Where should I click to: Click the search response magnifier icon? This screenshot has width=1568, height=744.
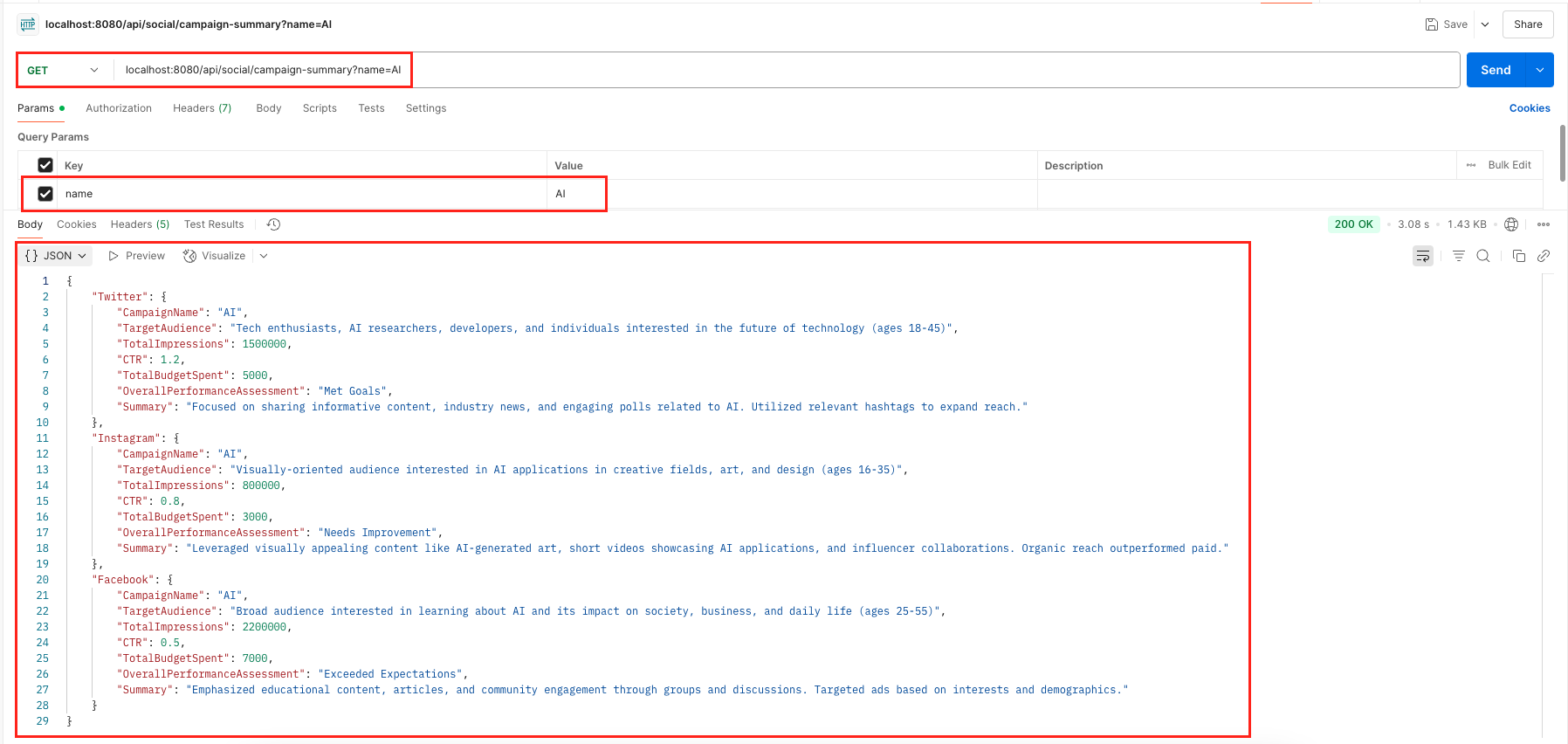tap(1483, 256)
